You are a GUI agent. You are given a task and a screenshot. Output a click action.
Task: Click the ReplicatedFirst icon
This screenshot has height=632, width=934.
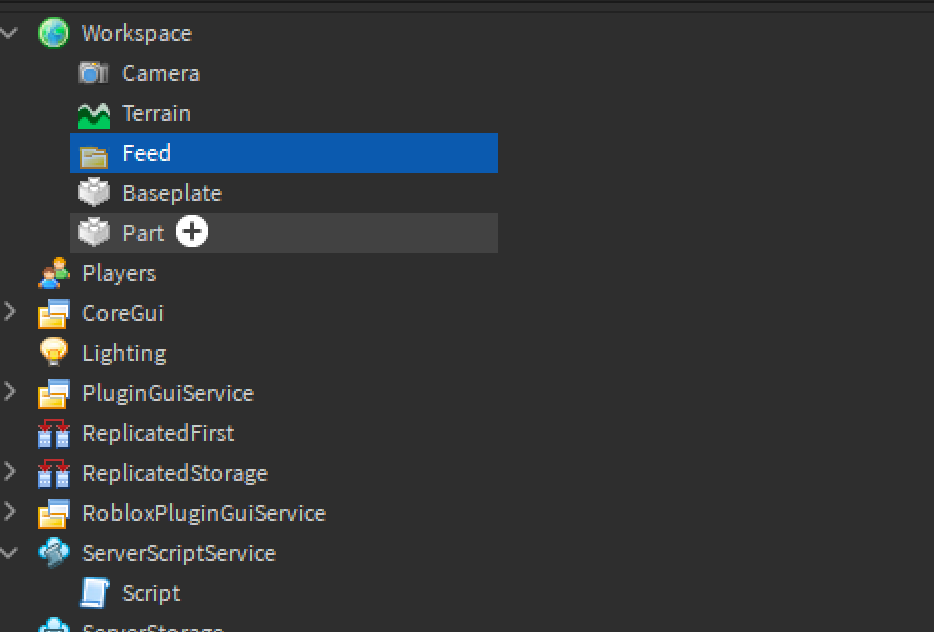pyautogui.click(x=53, y=434)
